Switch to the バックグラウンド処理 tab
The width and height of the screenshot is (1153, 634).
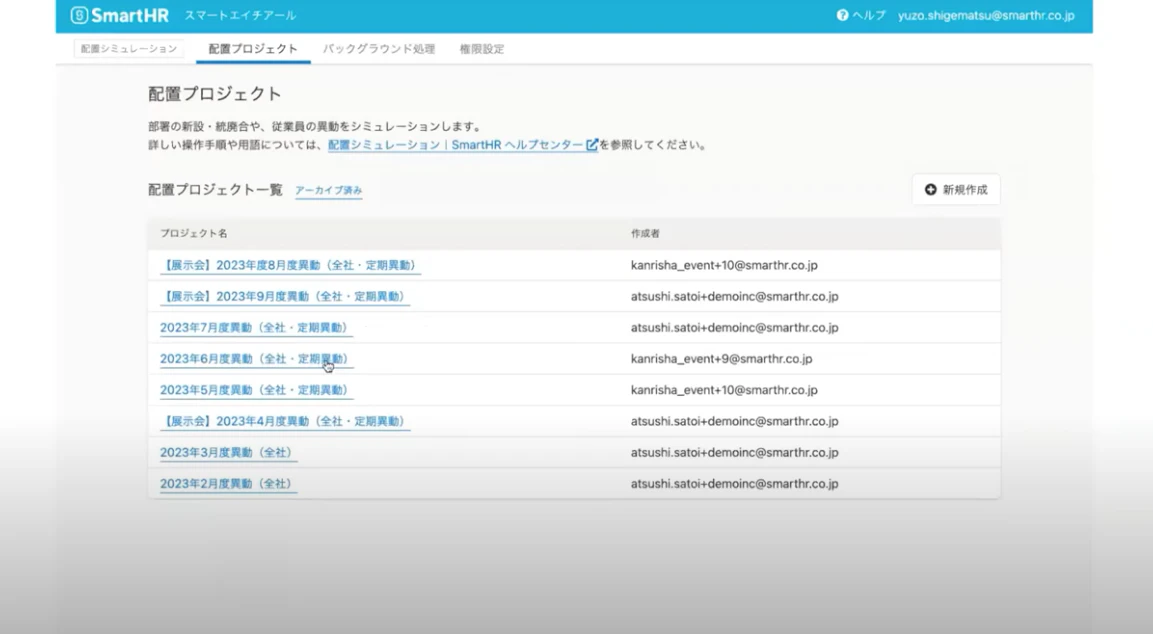tap(379, 49)
